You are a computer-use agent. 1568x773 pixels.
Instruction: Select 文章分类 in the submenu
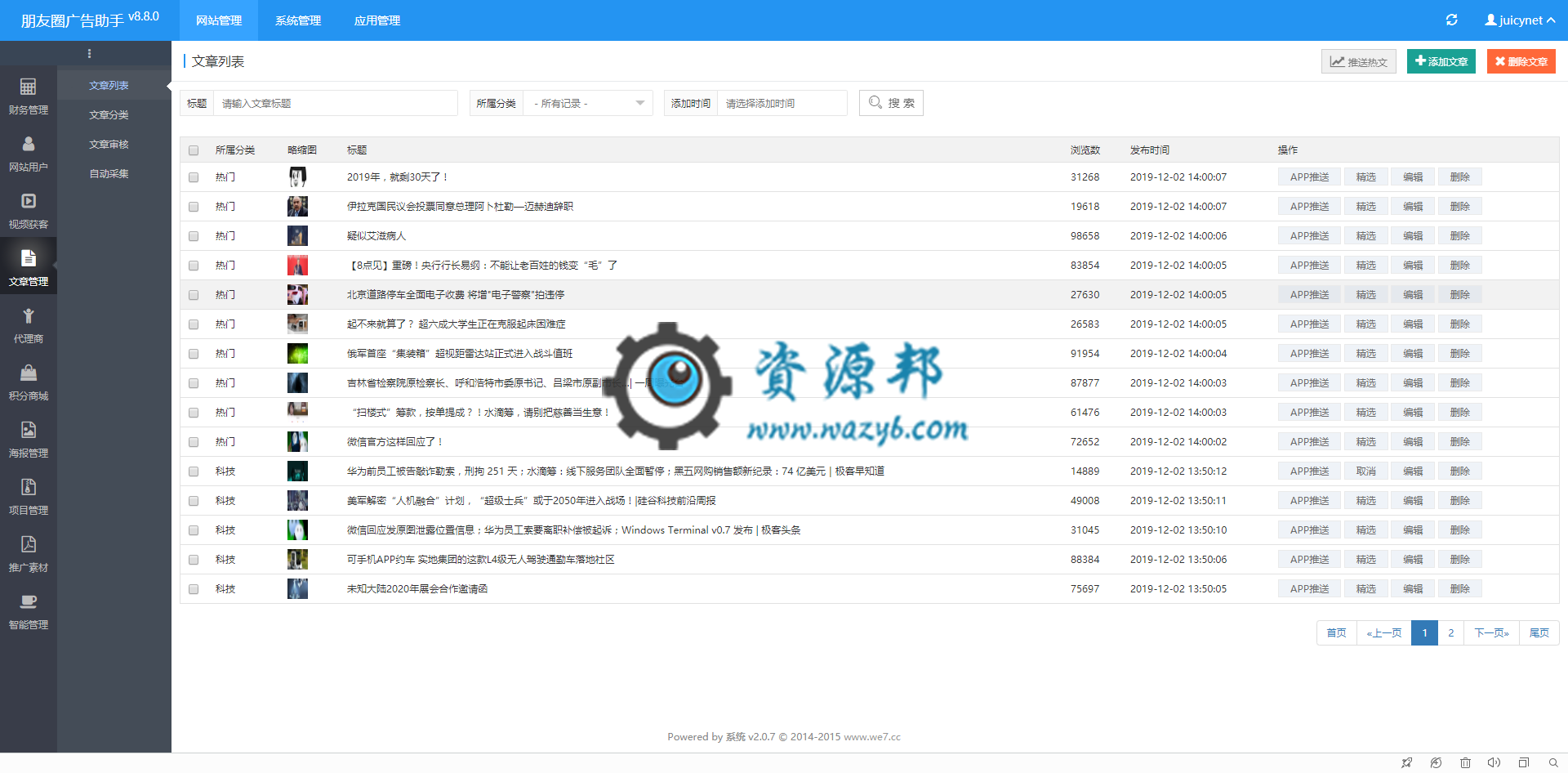(x=109, y=115)
